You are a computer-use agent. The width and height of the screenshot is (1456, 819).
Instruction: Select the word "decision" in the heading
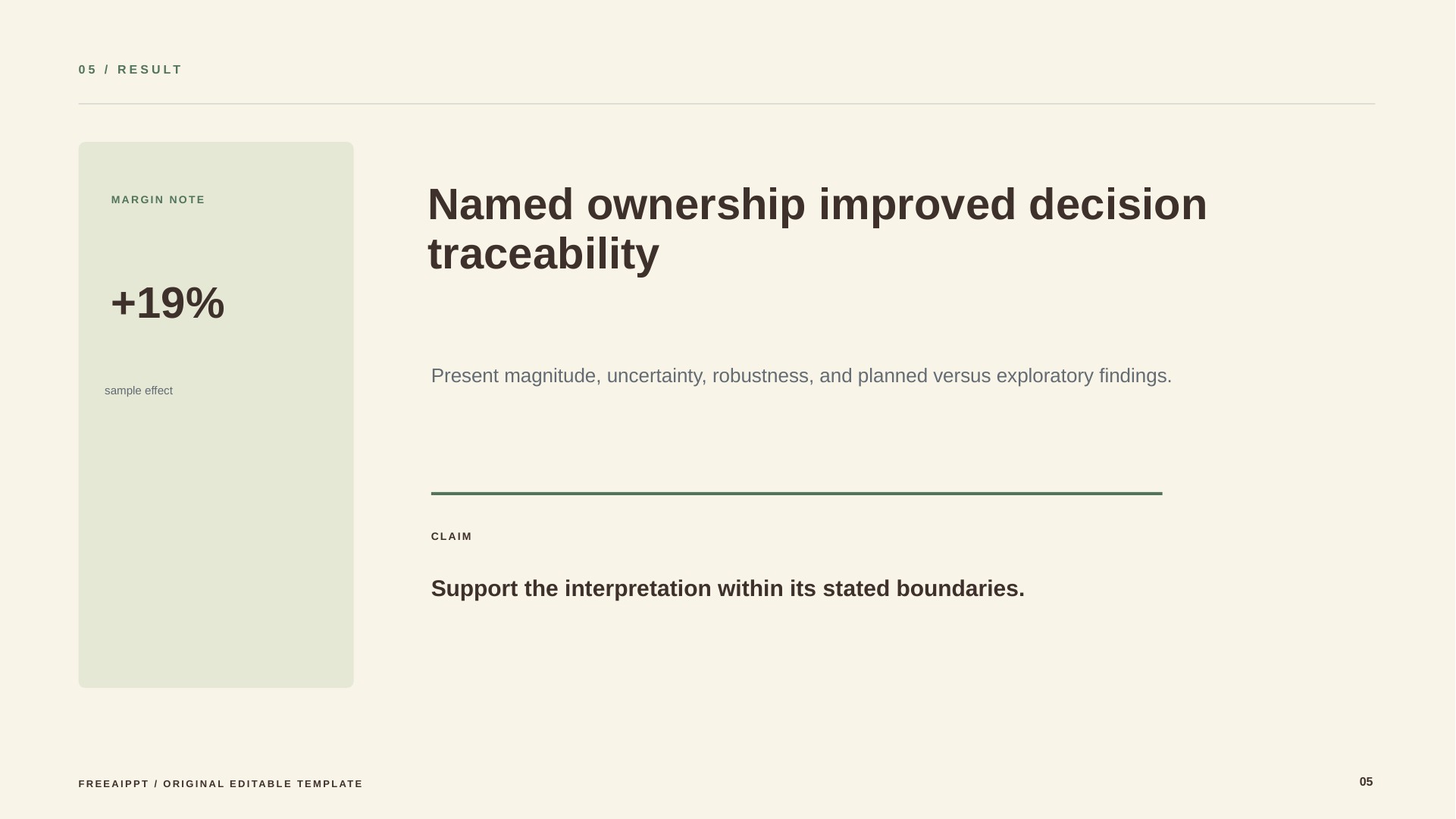[1117, 205]
